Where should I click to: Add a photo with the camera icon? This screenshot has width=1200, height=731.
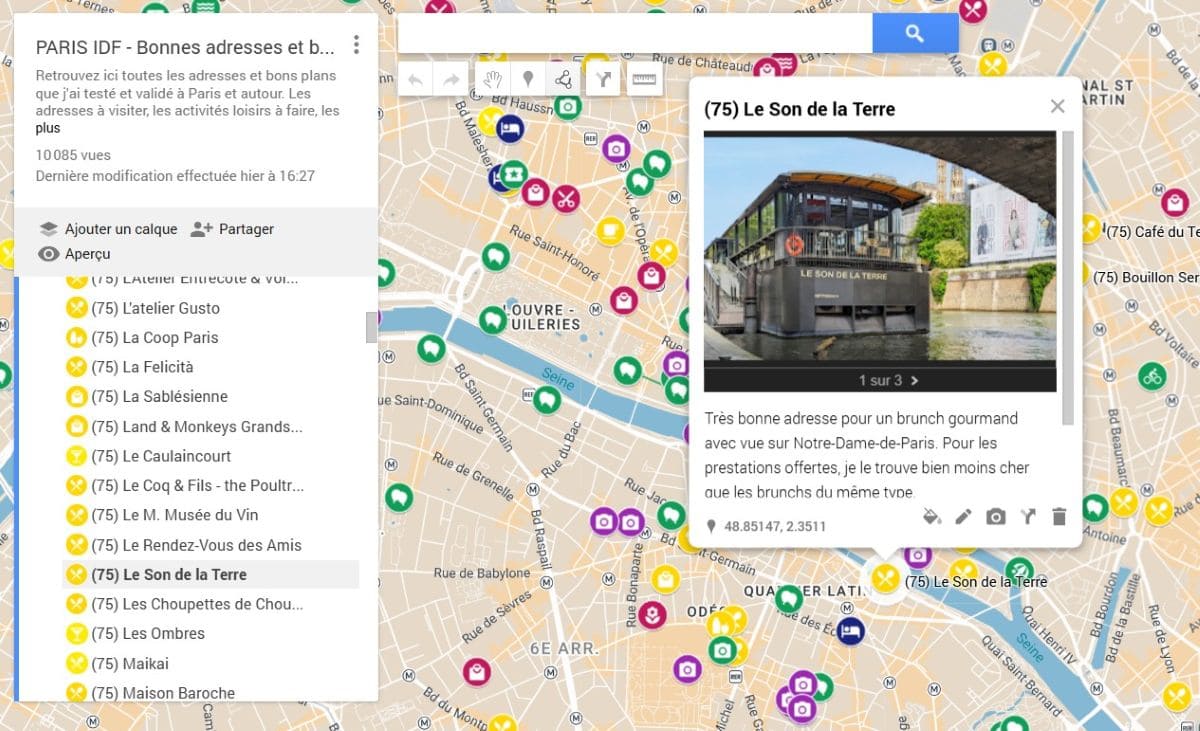995,517
